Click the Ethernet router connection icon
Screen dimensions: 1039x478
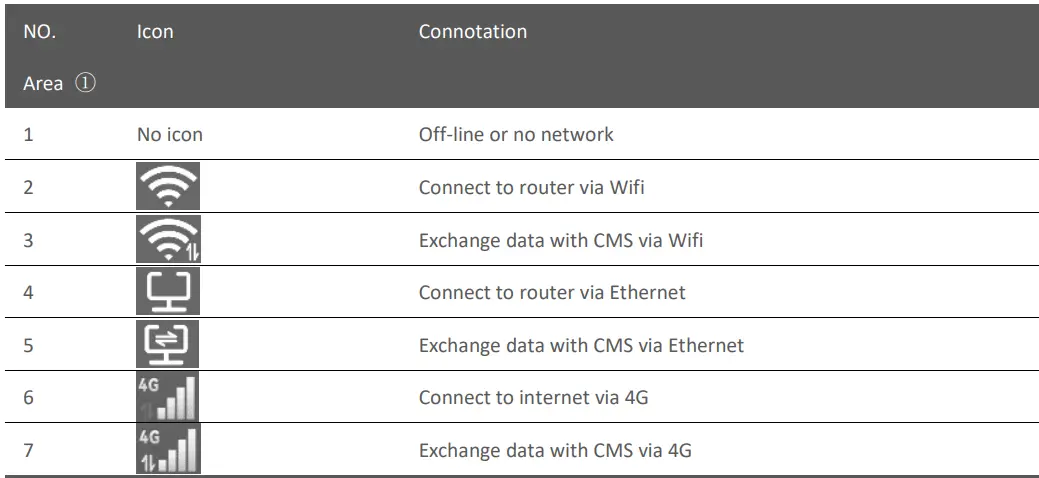pos(168,293)
